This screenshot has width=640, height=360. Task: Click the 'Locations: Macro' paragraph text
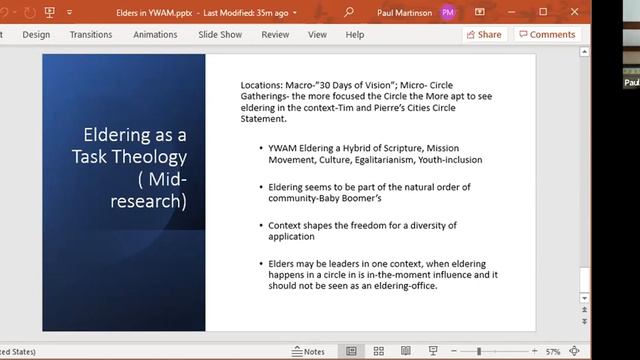click(366, 102)
